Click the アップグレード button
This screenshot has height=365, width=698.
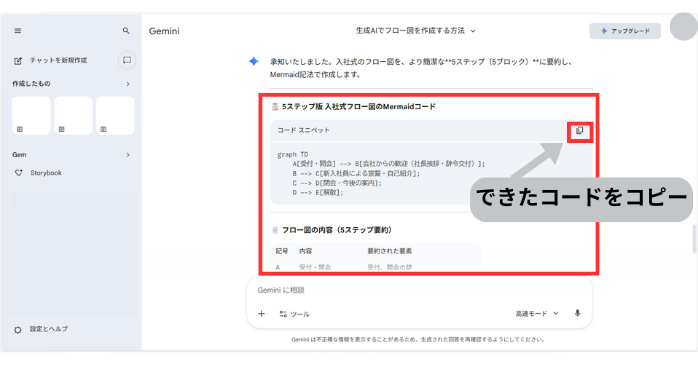(x=625, y=31)
